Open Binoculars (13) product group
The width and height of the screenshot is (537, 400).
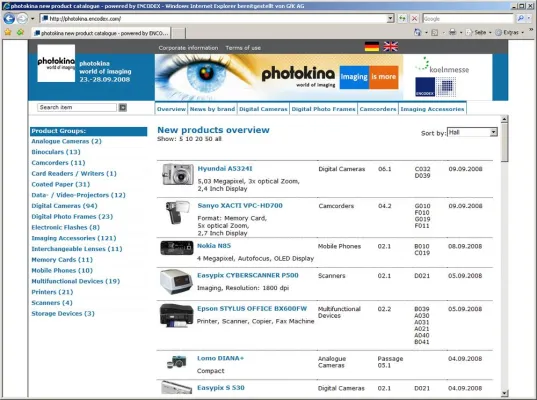pyautogui.click(x=56, y=152)
